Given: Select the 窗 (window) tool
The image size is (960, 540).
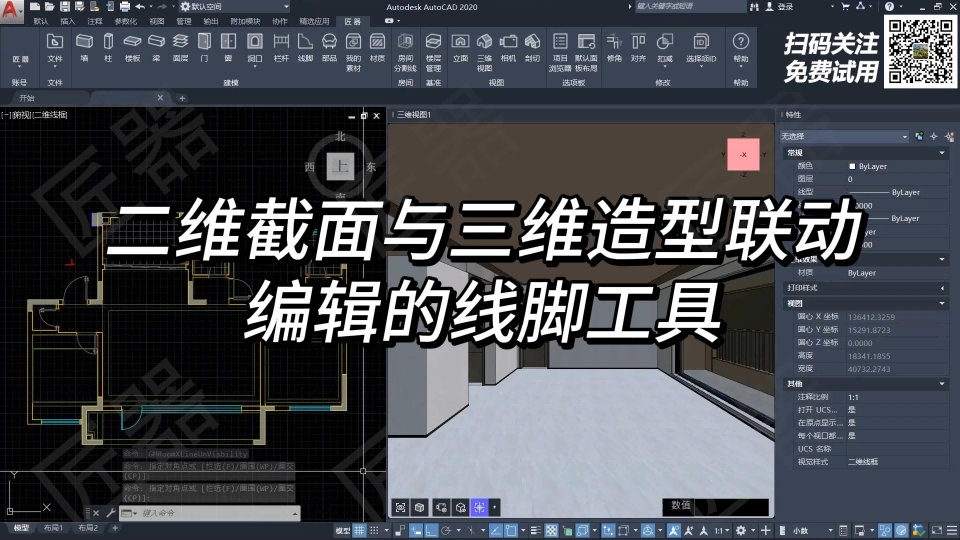Looking at the screenshot, I should (x=228, y=48).
